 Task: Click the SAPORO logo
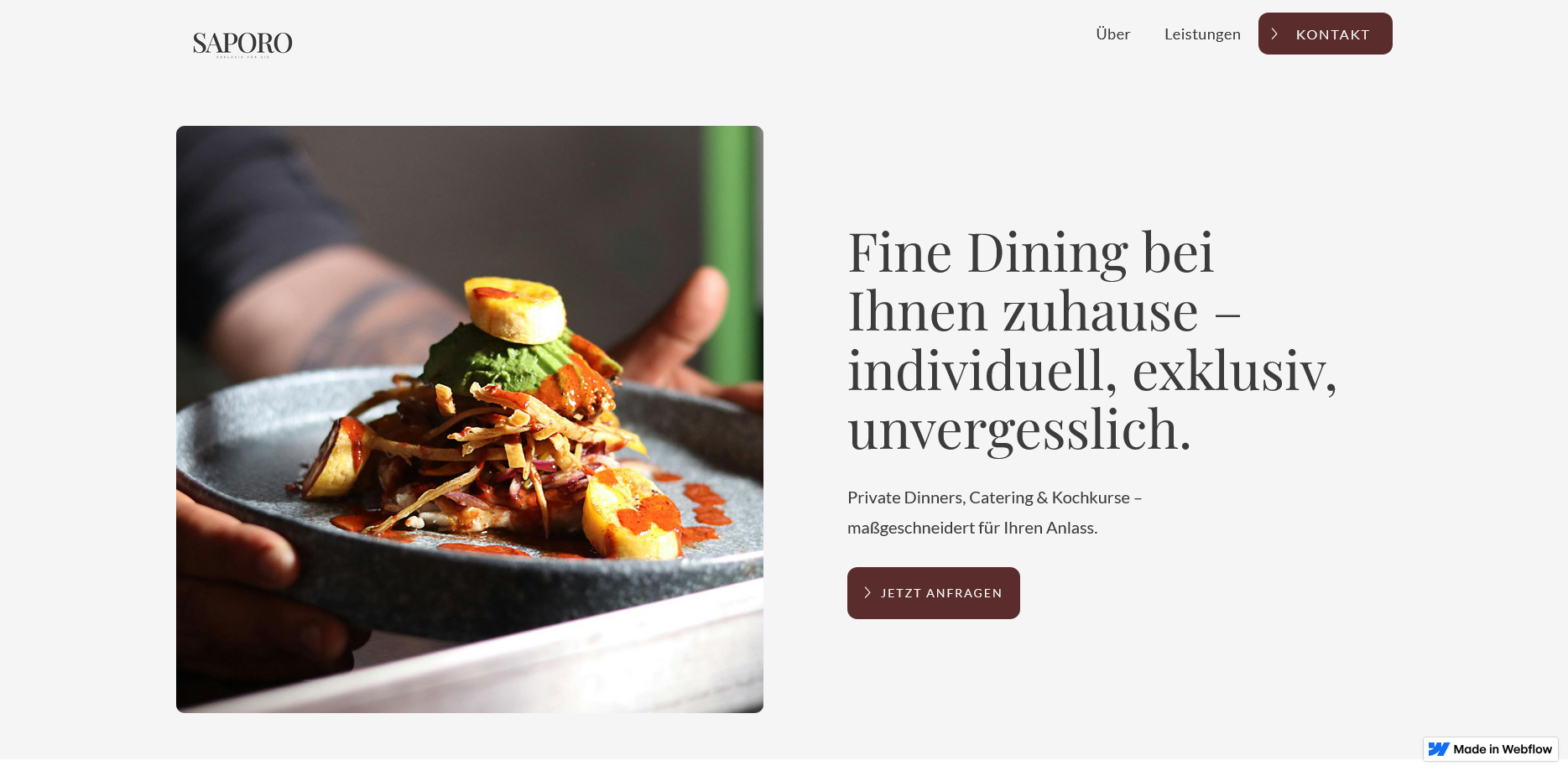[242, 44]
